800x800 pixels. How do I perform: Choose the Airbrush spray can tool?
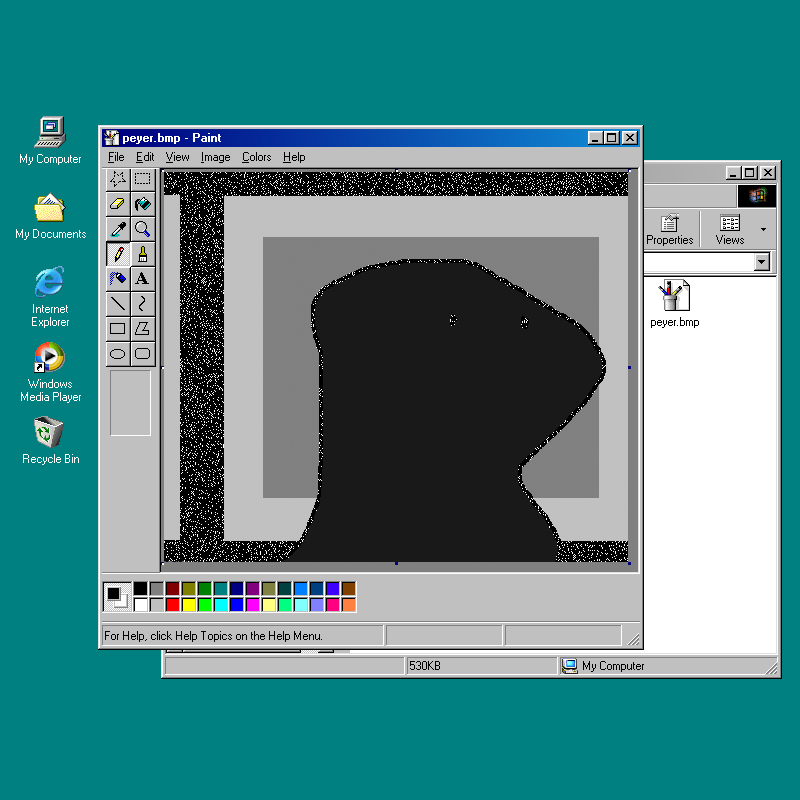tap(118, 279)
